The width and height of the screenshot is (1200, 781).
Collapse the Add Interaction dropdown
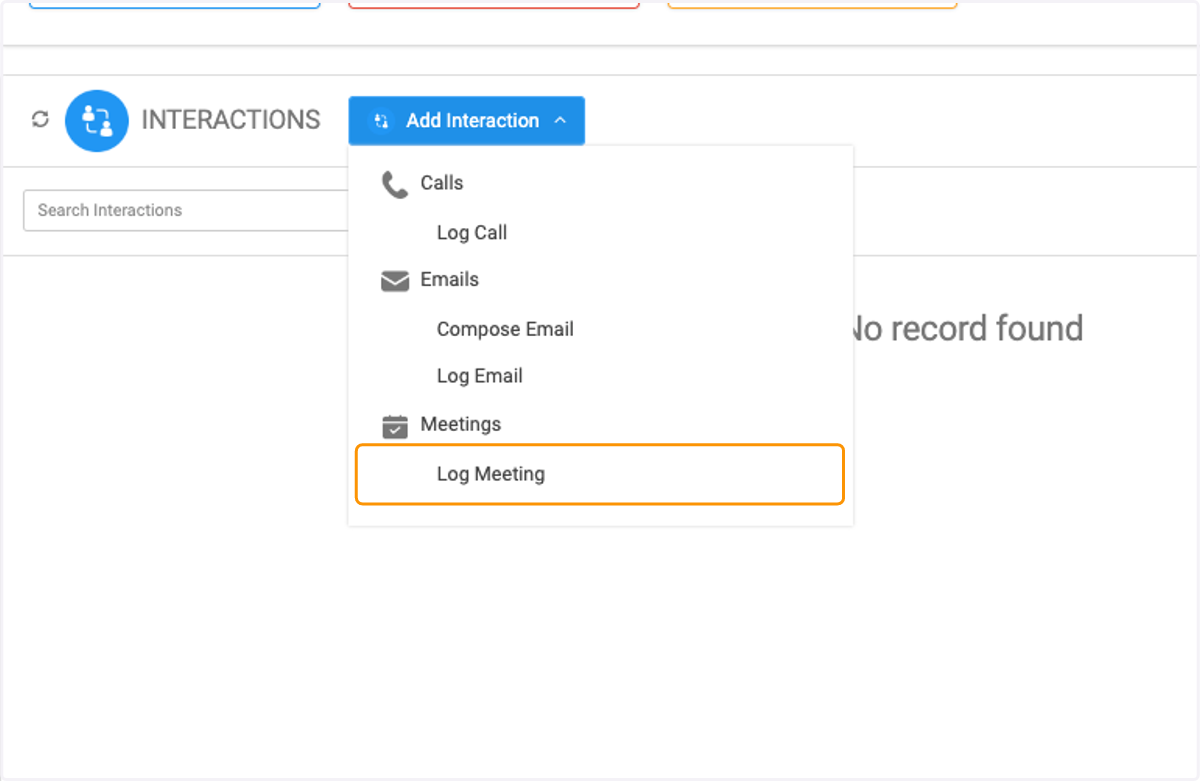(x=466, y=121)
